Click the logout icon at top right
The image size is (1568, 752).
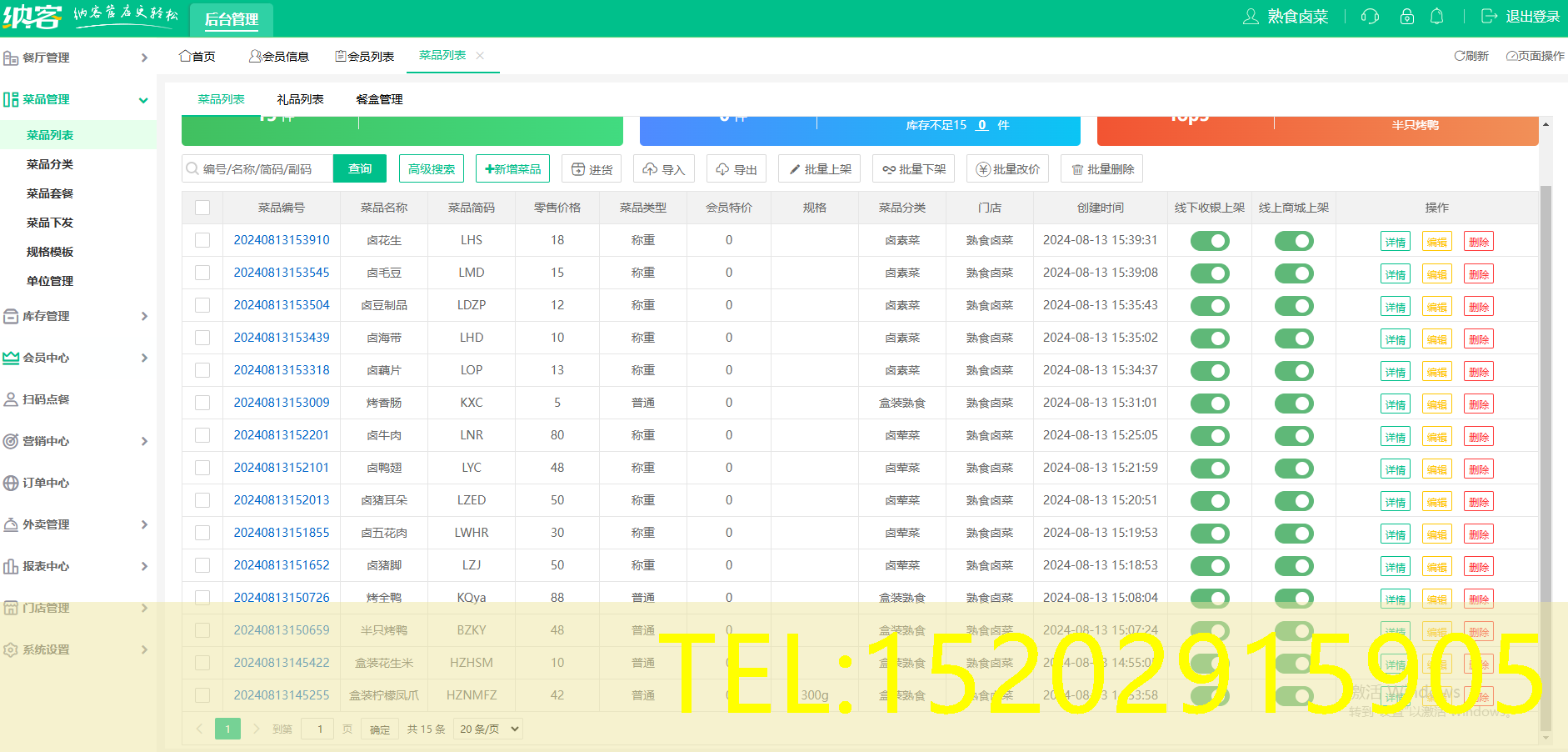(x=1489, y=17)
